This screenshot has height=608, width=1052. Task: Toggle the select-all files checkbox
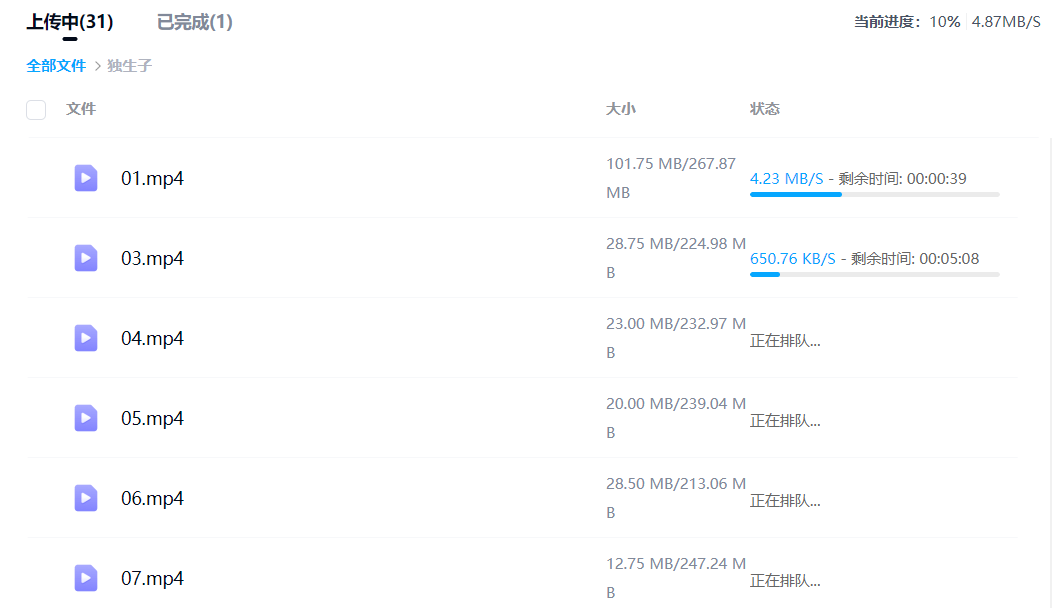click(36, 109)
